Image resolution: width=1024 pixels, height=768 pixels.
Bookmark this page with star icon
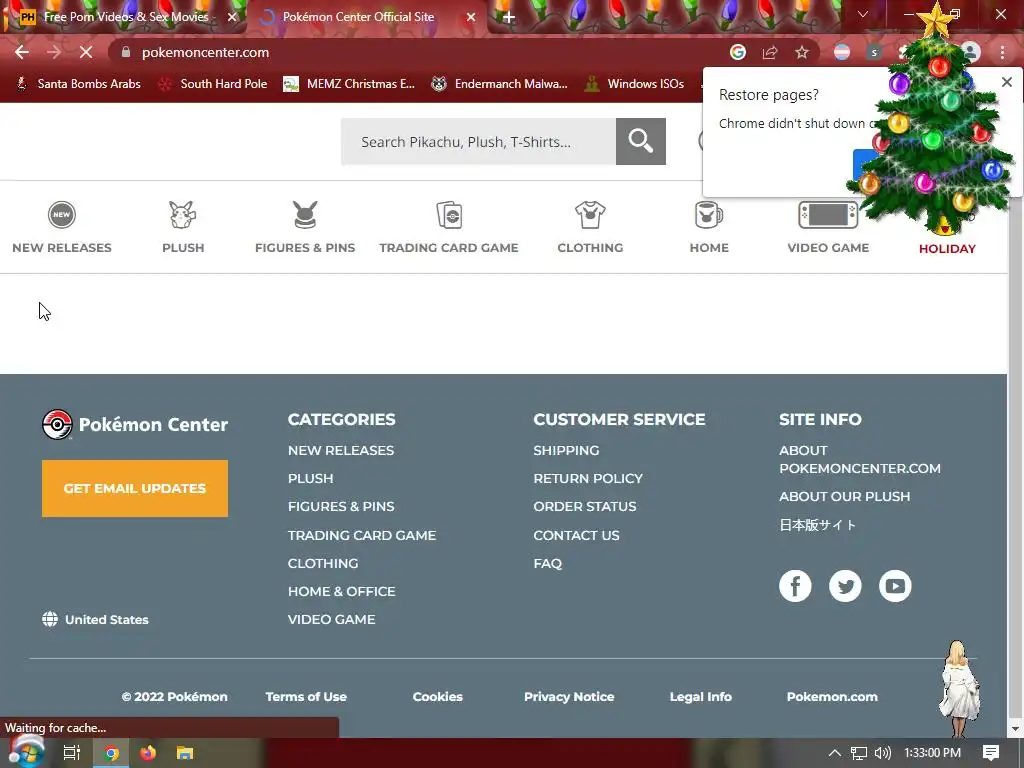pyautogui.click(x=802, y=52)
